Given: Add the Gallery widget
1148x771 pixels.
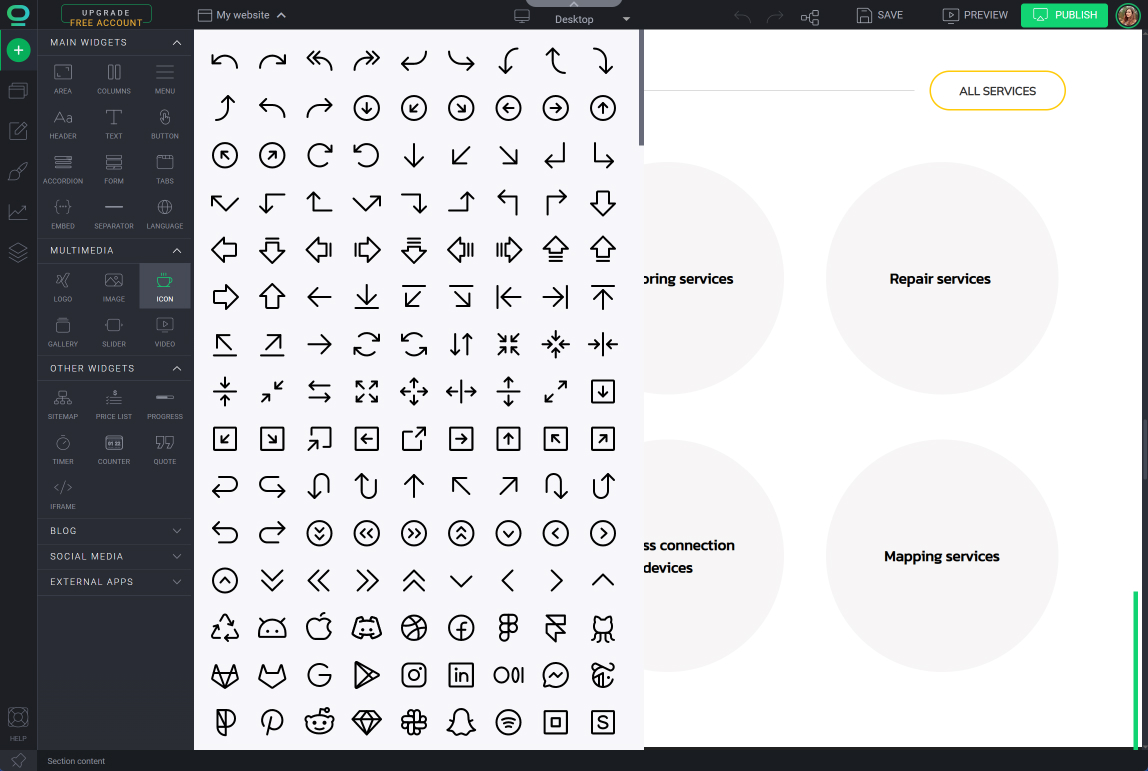Looking at the screenshot, I should click(x=63, y=332).
